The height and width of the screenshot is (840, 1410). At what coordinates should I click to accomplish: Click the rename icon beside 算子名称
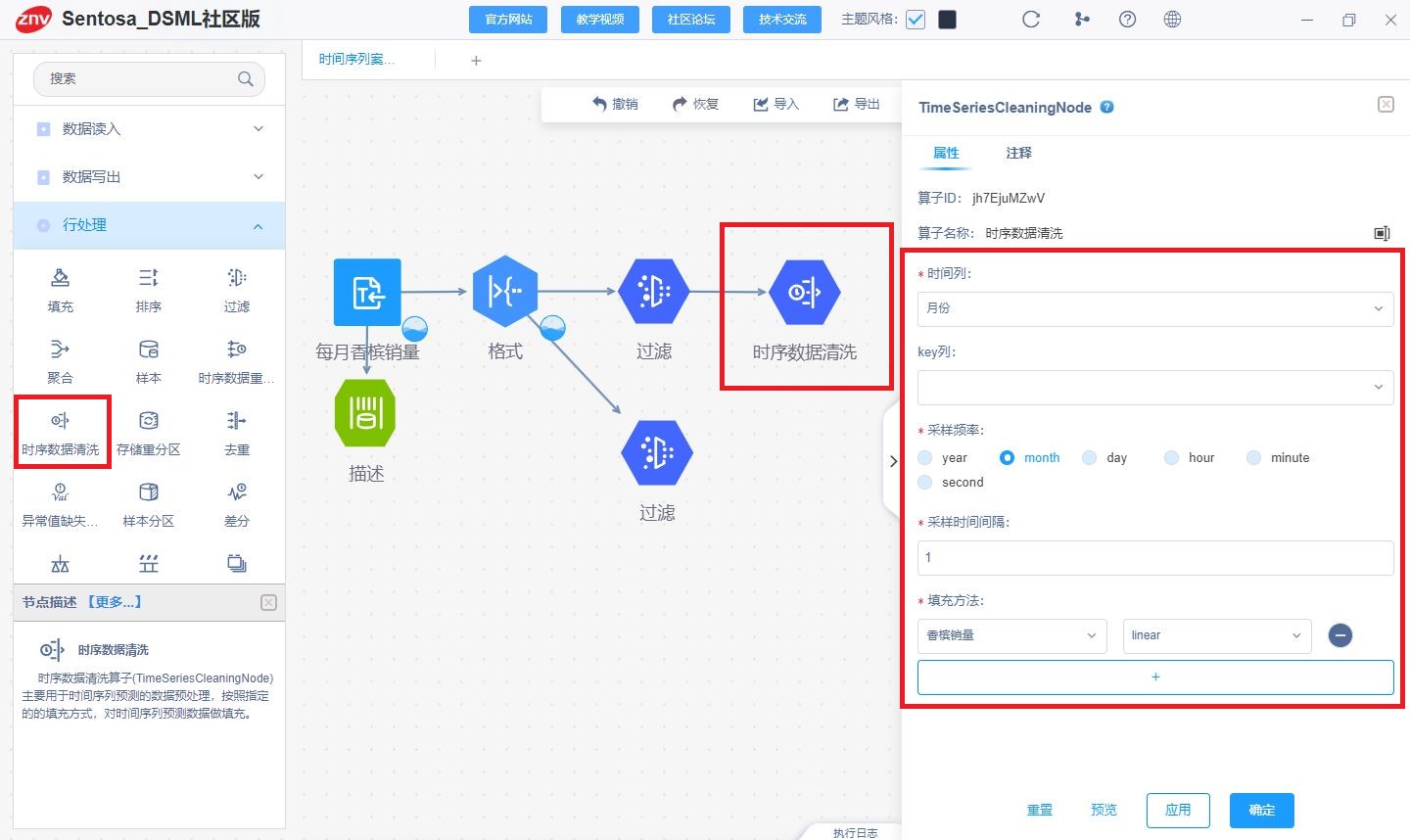click(1382, 233)
